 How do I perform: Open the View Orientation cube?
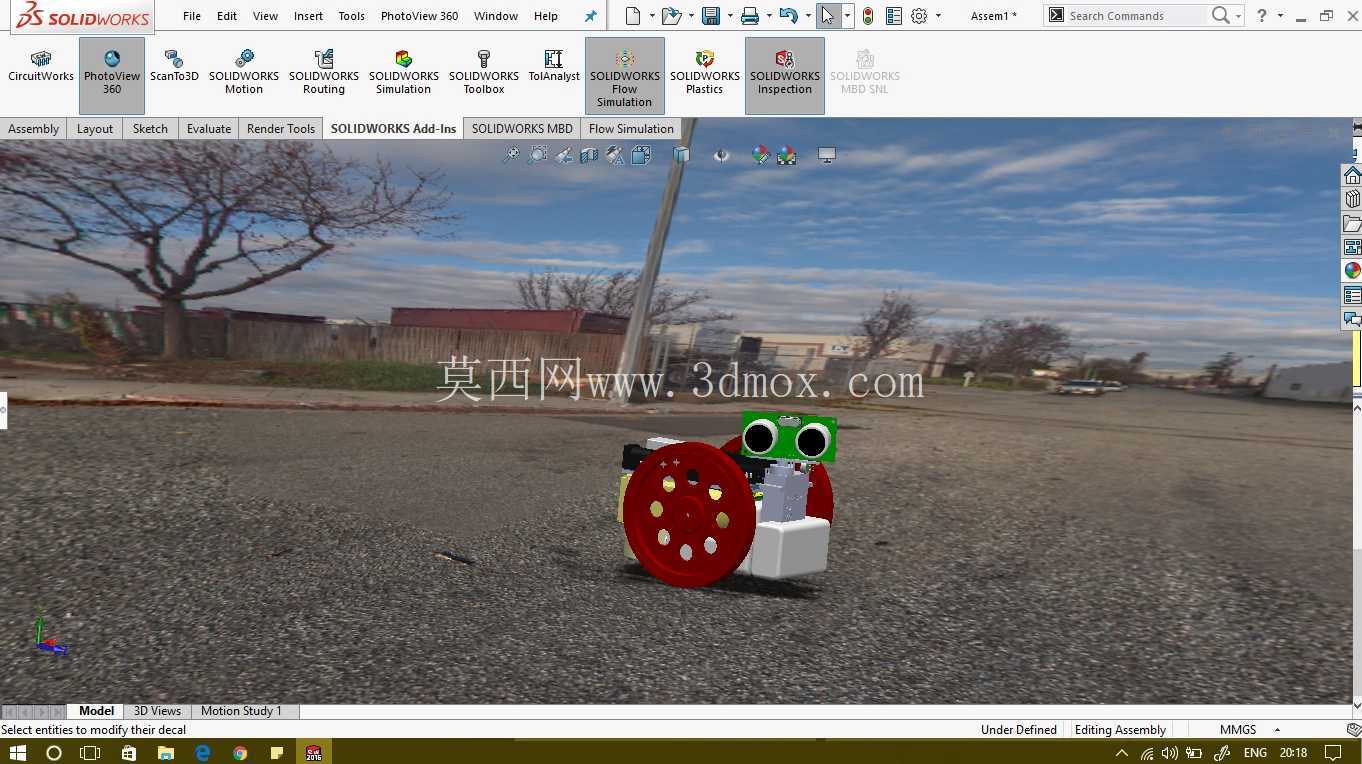(x=641, y=155)
